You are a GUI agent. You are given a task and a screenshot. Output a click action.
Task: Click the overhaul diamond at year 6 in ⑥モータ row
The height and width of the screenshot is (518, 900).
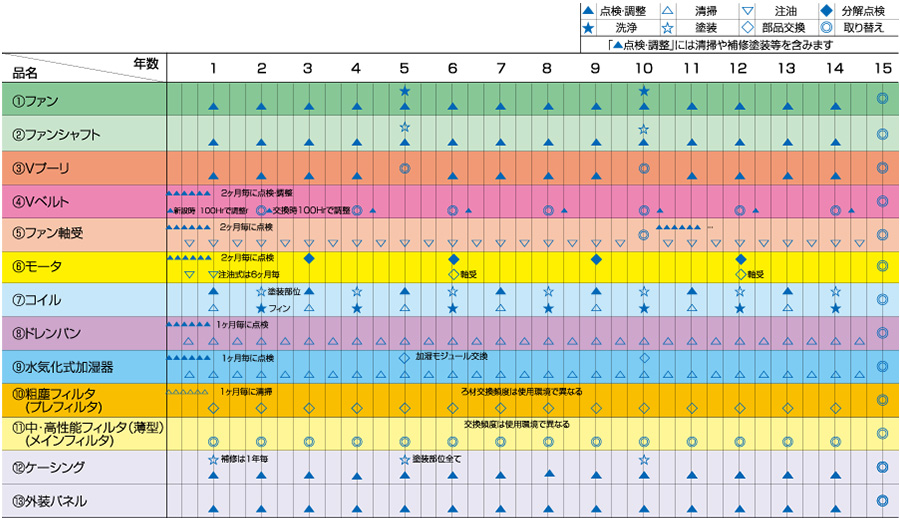click(453, 259)
